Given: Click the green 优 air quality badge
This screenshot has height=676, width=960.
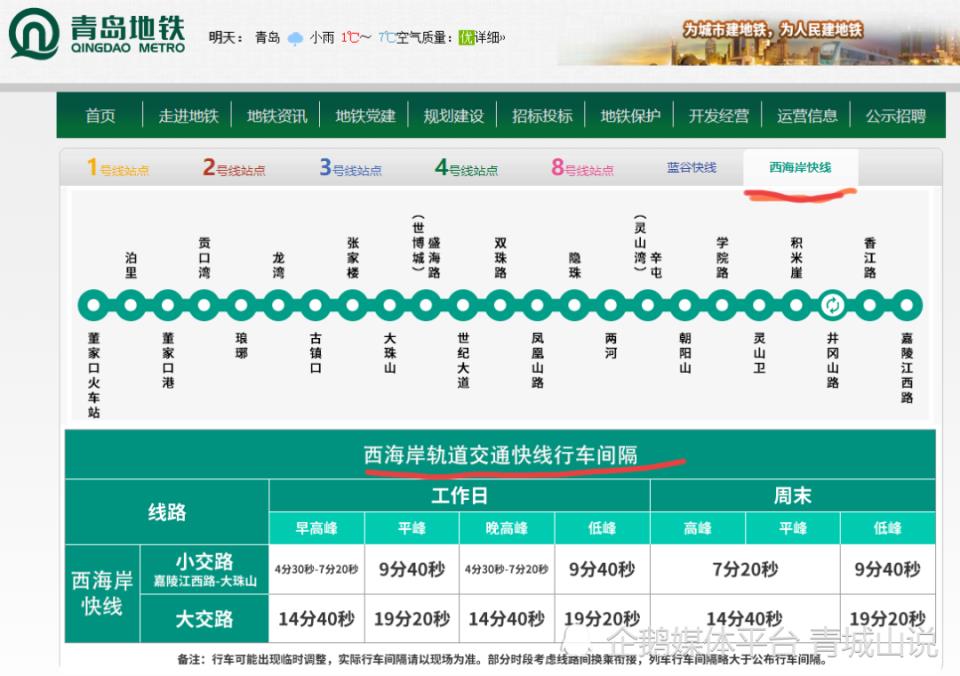Looking at the screenshot, I should click(x=465, y=38).
